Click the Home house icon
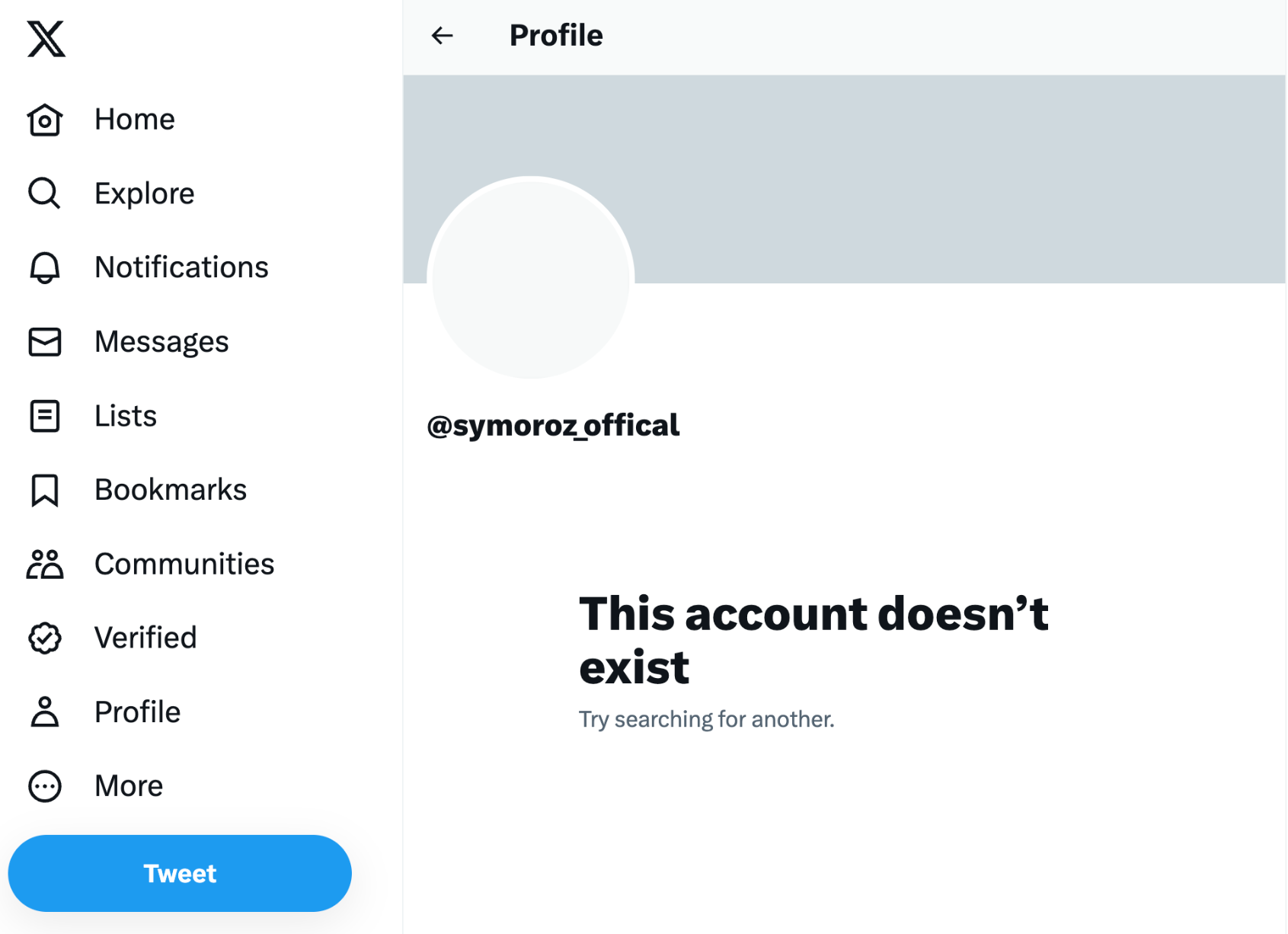 point(45,120)
